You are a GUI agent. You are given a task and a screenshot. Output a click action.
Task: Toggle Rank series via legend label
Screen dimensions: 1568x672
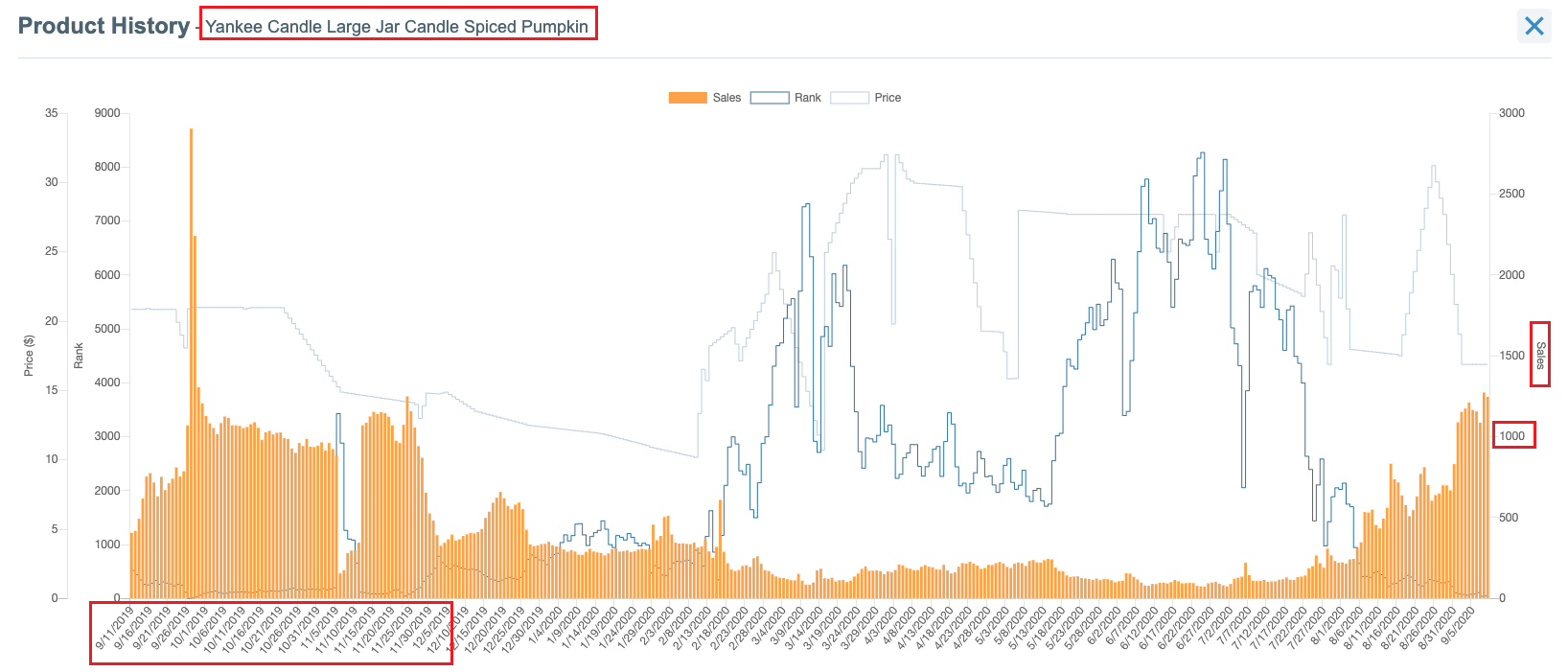pyautogui.click(x=807, y=98)
